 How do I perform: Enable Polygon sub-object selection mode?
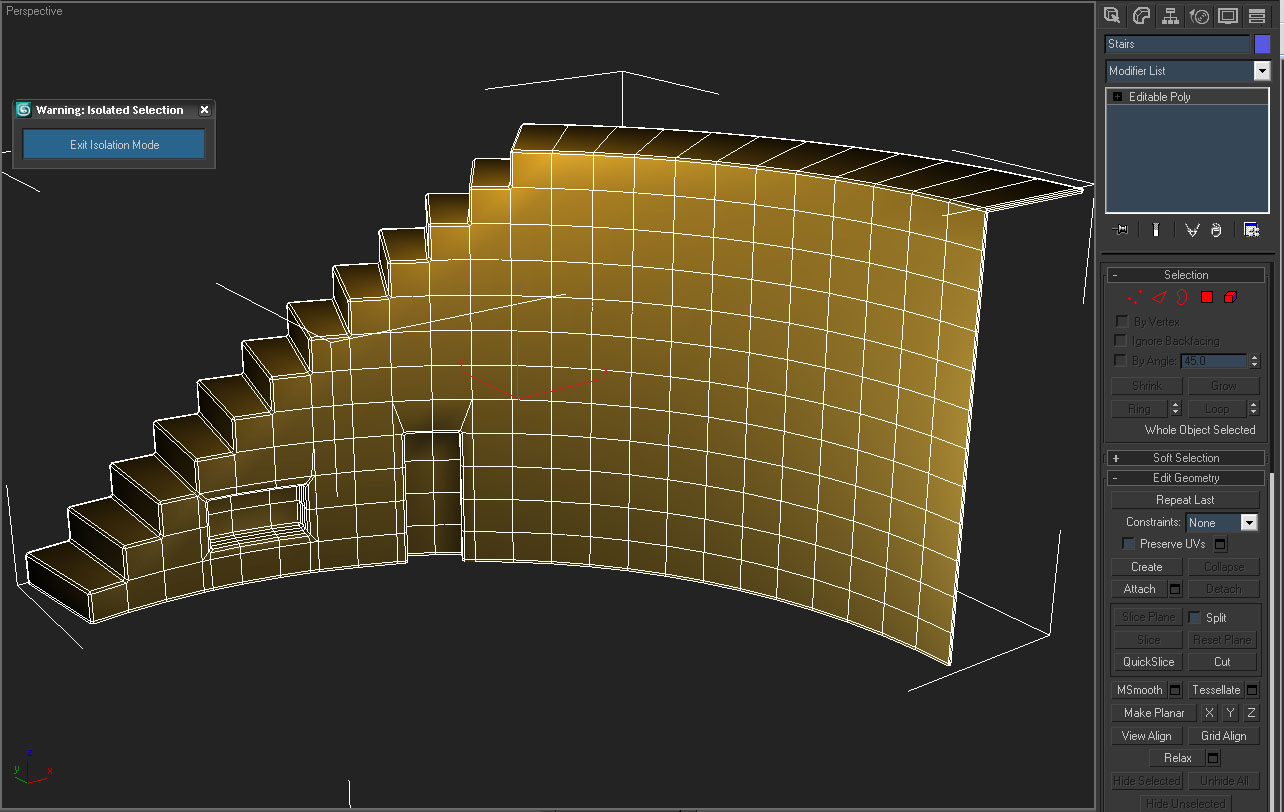pos(1208,296)
